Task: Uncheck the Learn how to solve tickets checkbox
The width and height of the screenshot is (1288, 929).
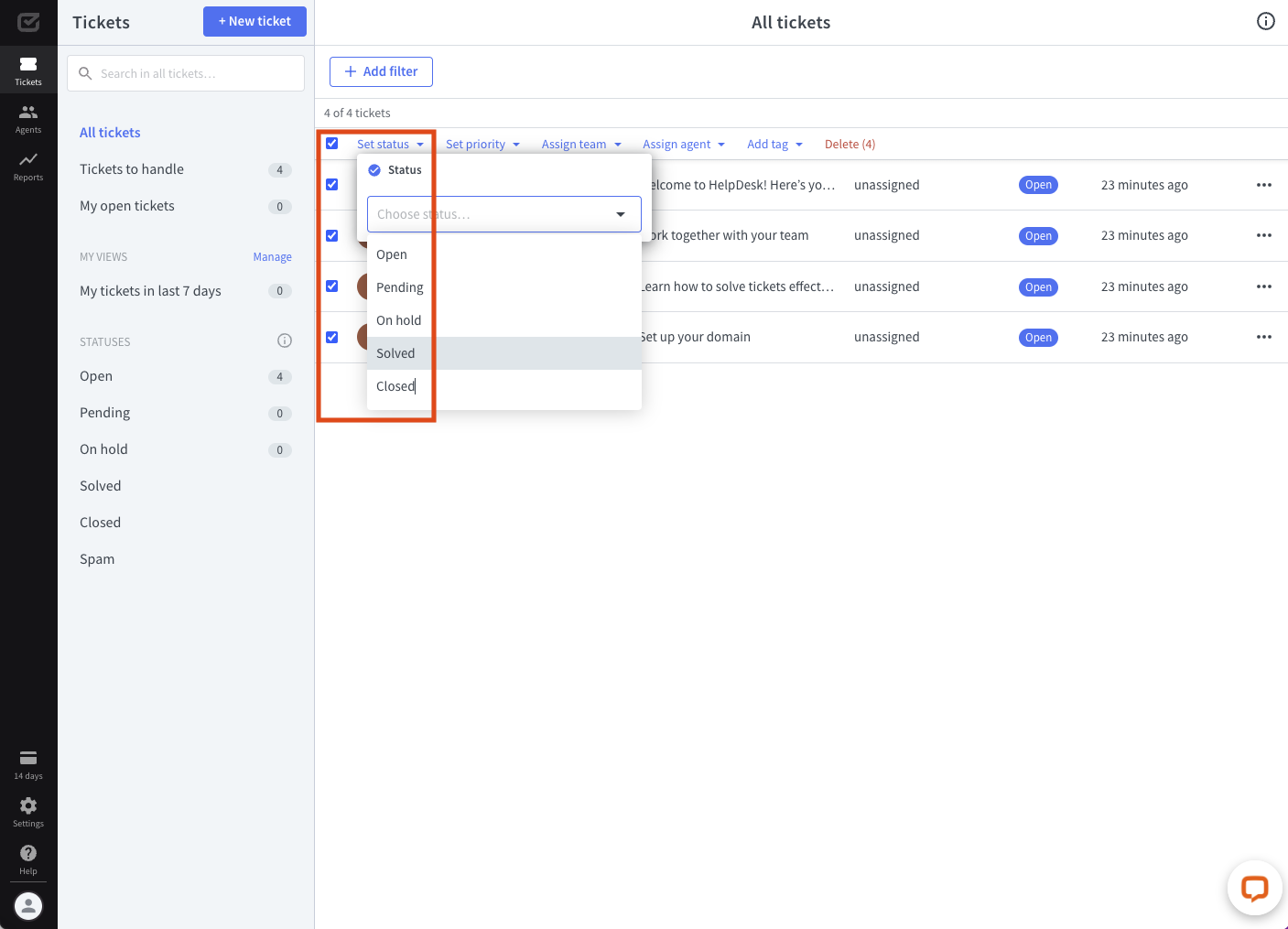Action: pos(332,286)
